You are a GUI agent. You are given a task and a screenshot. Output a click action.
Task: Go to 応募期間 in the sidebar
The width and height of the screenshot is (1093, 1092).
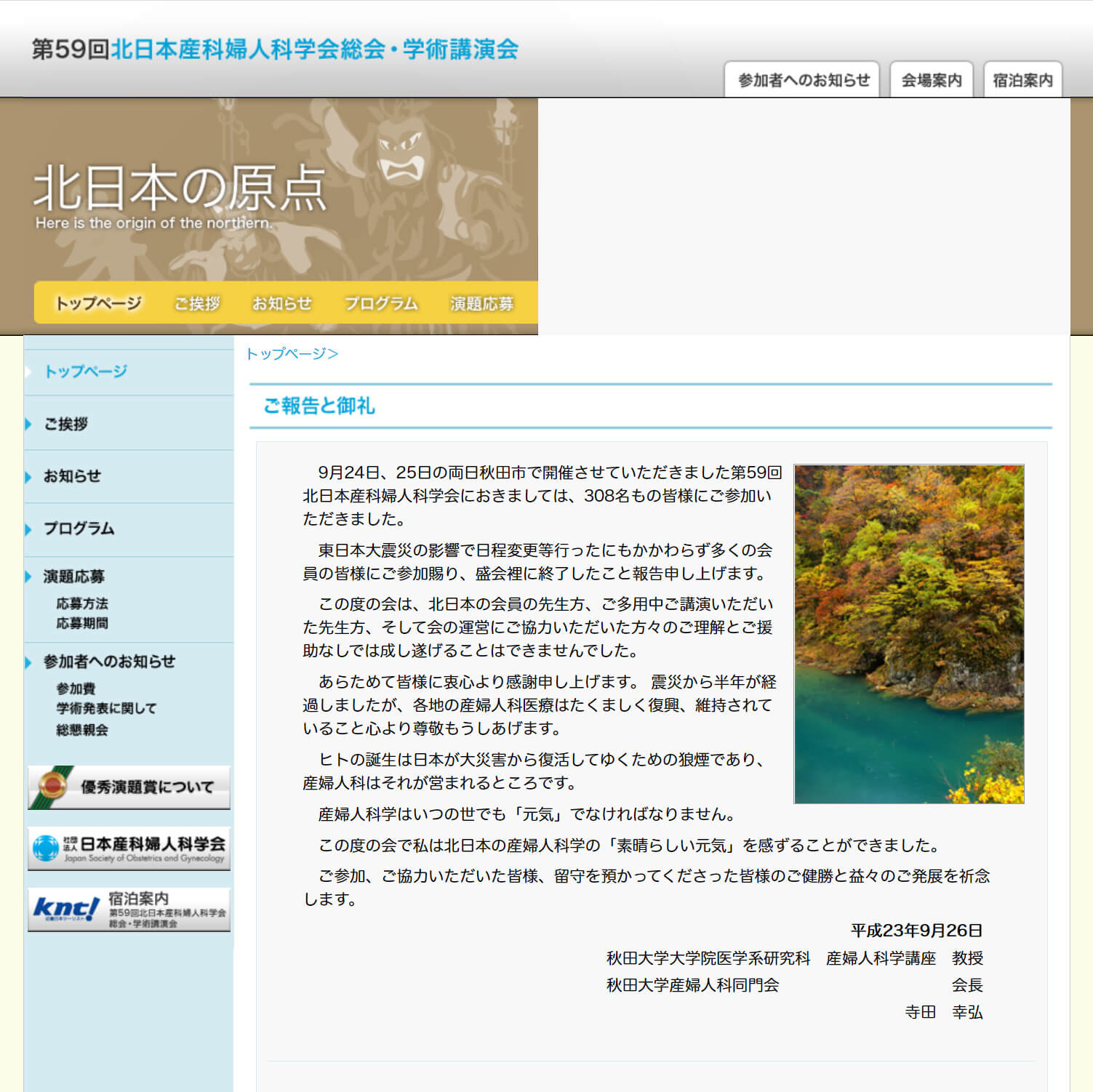pyautogui.click(x=82, y=623)
